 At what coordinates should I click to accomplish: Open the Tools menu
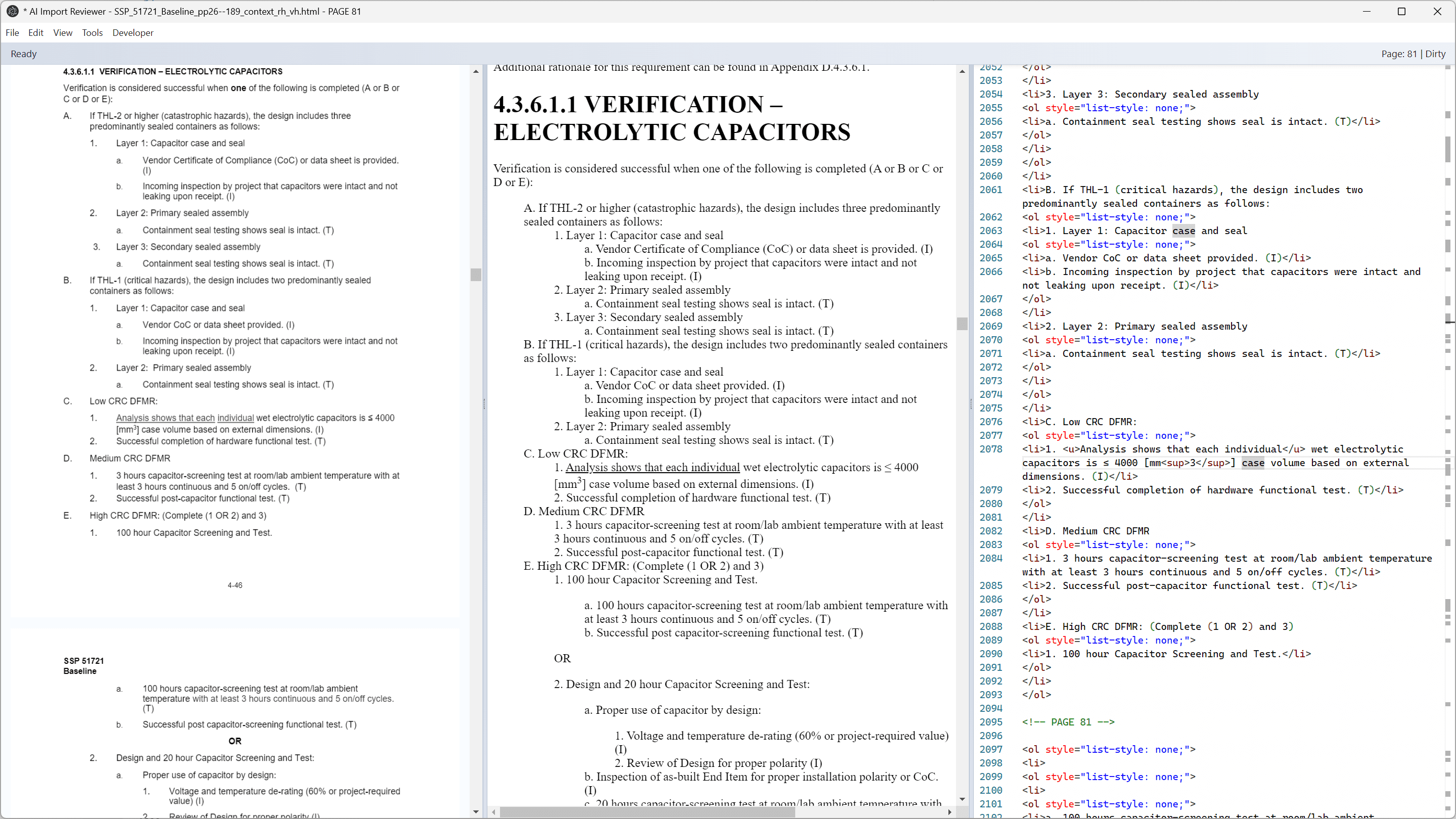92,33
